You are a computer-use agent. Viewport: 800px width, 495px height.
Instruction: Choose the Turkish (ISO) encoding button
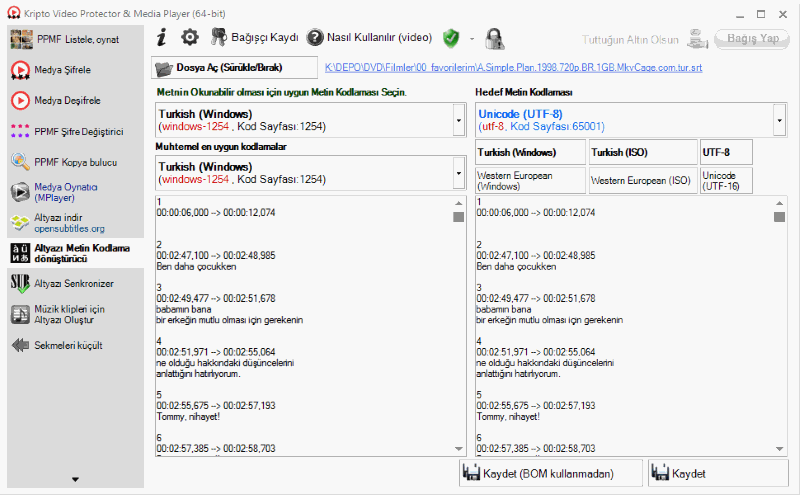641,152
